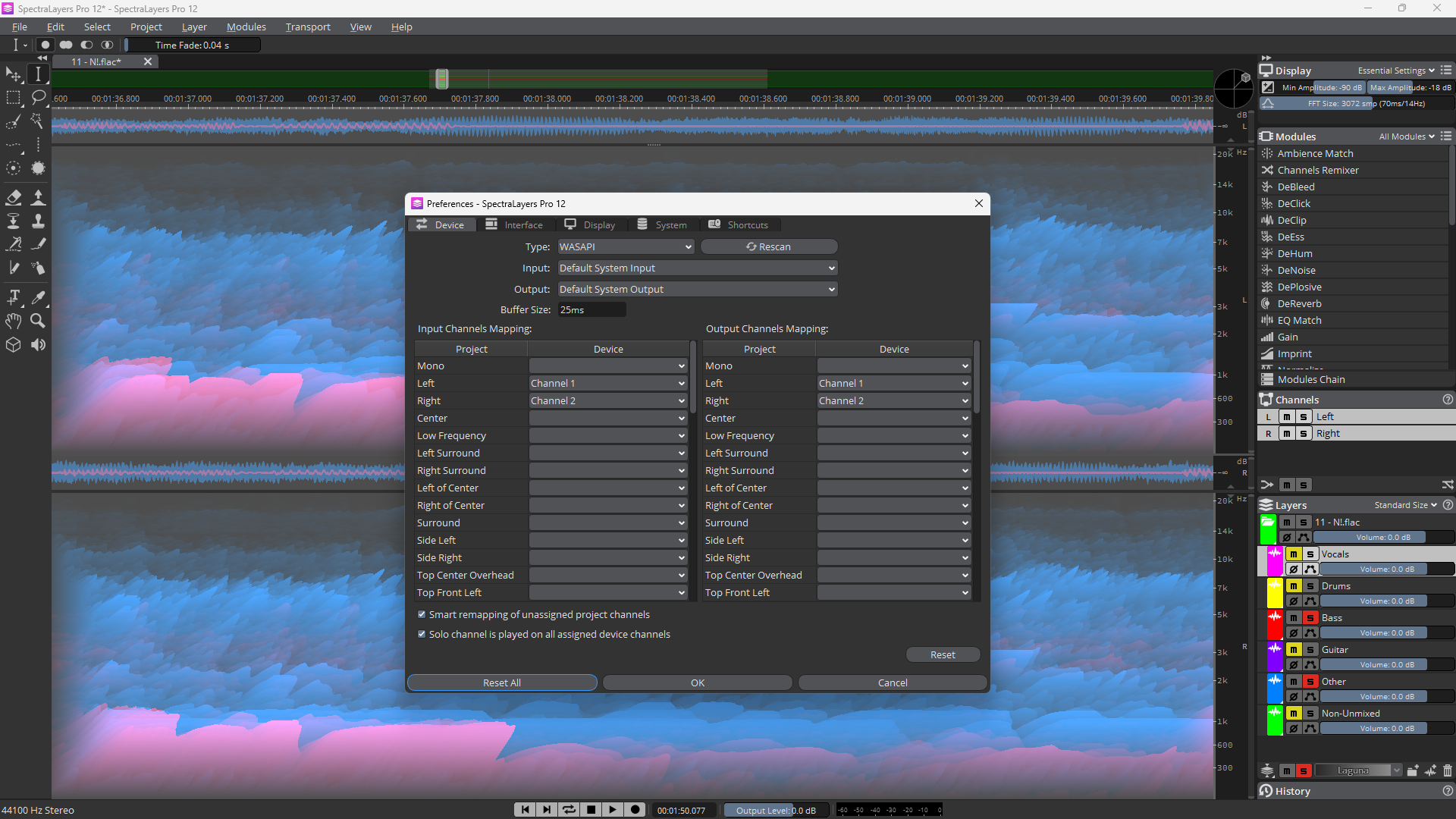Toggle mute on the Guitar layer
1456x819 pixels.
click(x=1294, y=650)
